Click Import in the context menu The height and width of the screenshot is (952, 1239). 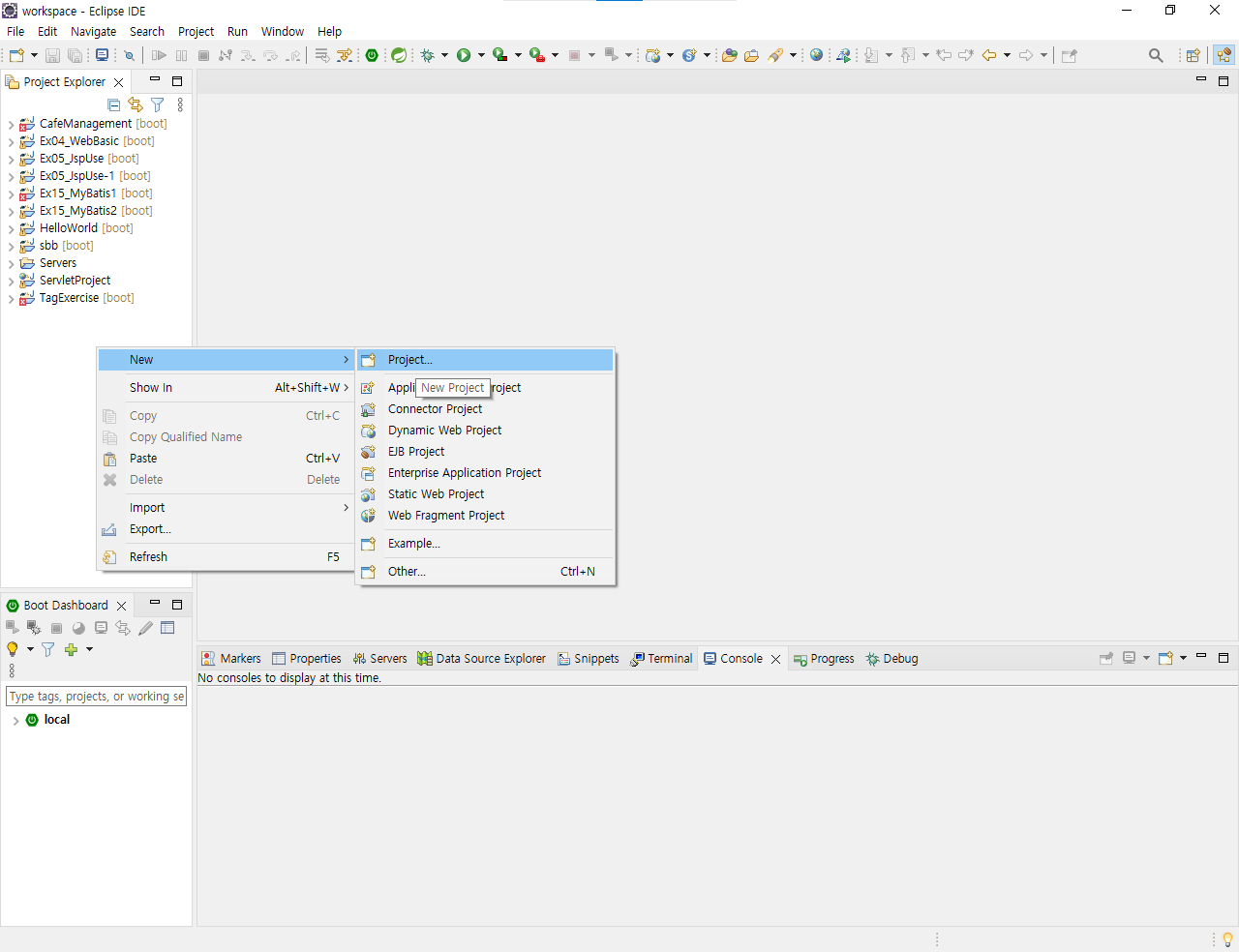[227, 508]
